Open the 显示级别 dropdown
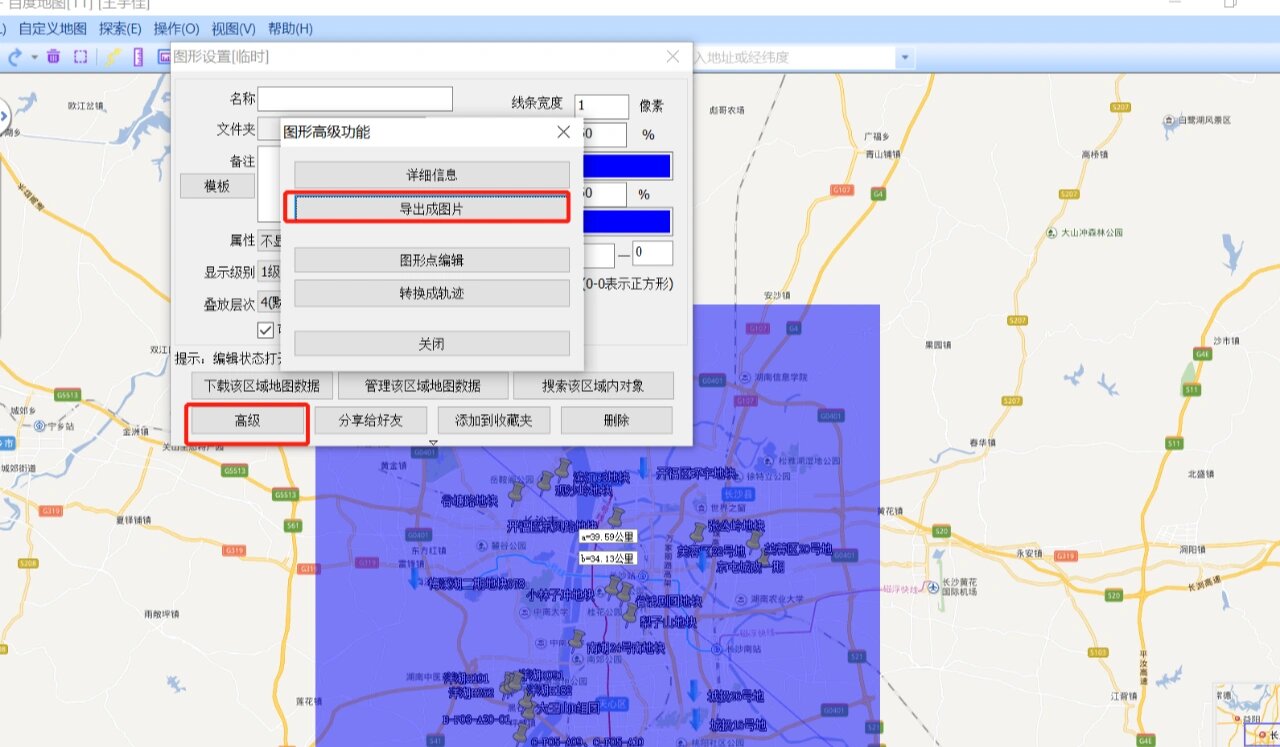Image resolution: width=1280 pixels, height=747 pixels. click(269, 272)
